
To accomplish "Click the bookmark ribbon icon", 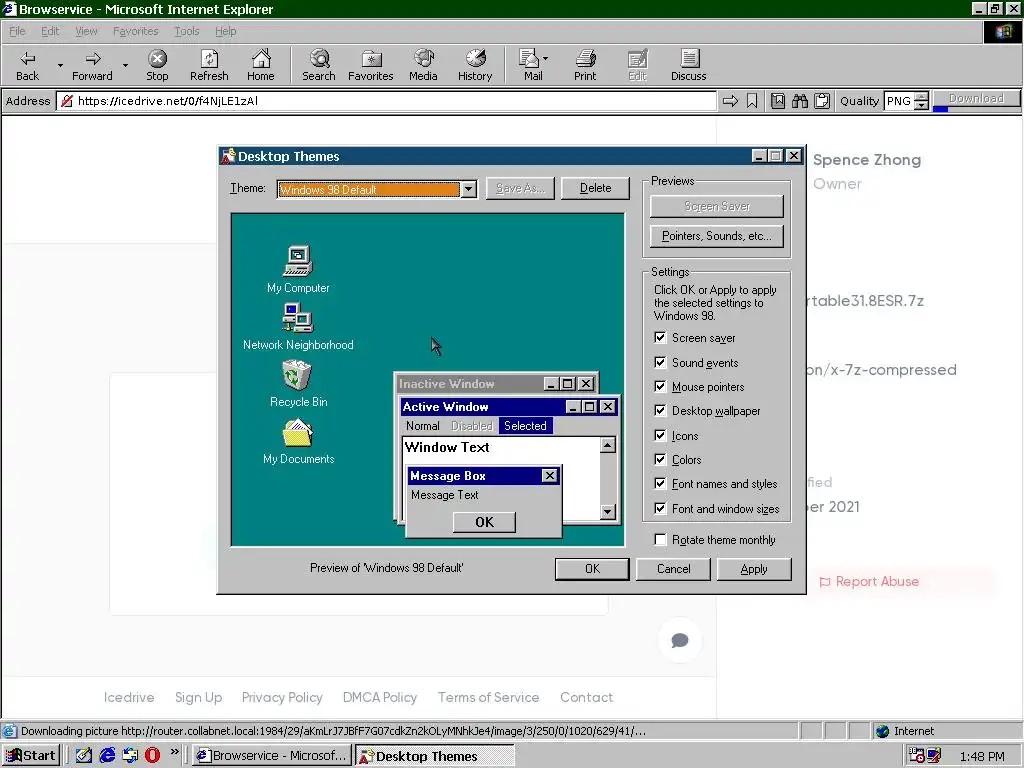I will (x=752, y=101).
